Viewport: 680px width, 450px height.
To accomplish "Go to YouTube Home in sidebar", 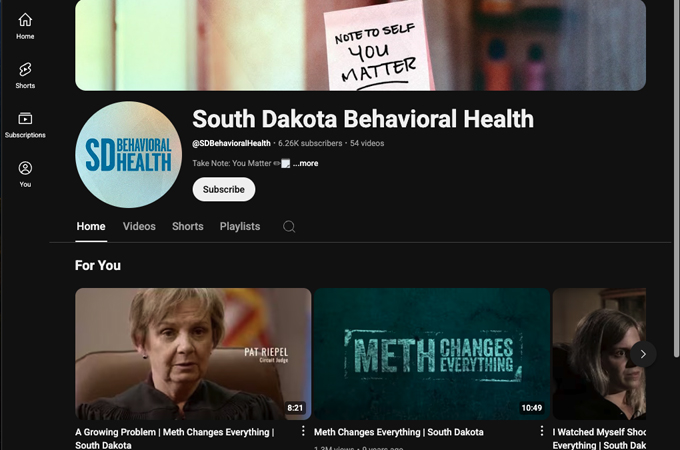I will pos(25,26).
